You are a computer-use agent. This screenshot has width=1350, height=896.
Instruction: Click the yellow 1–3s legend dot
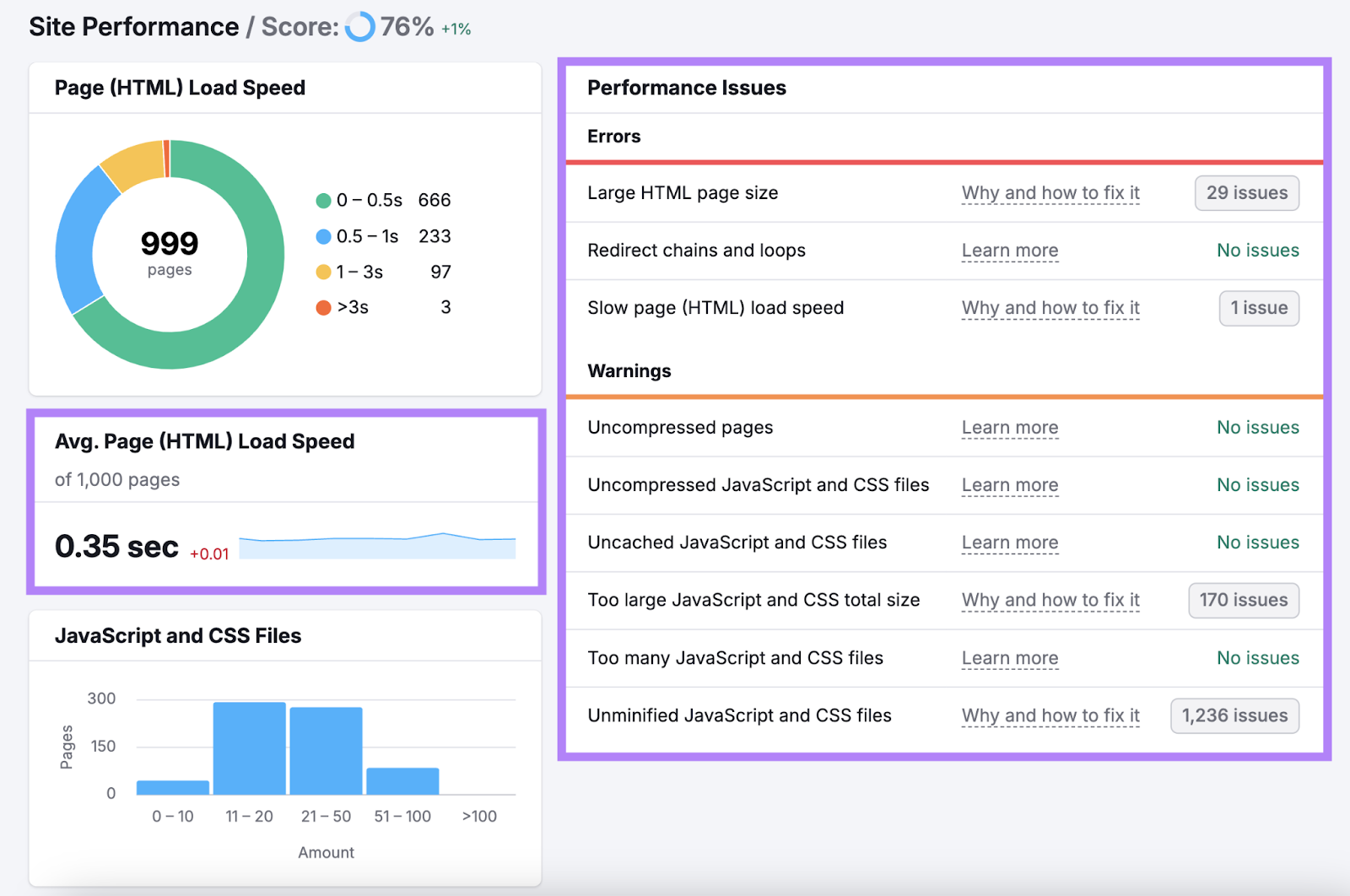[323, 272]
